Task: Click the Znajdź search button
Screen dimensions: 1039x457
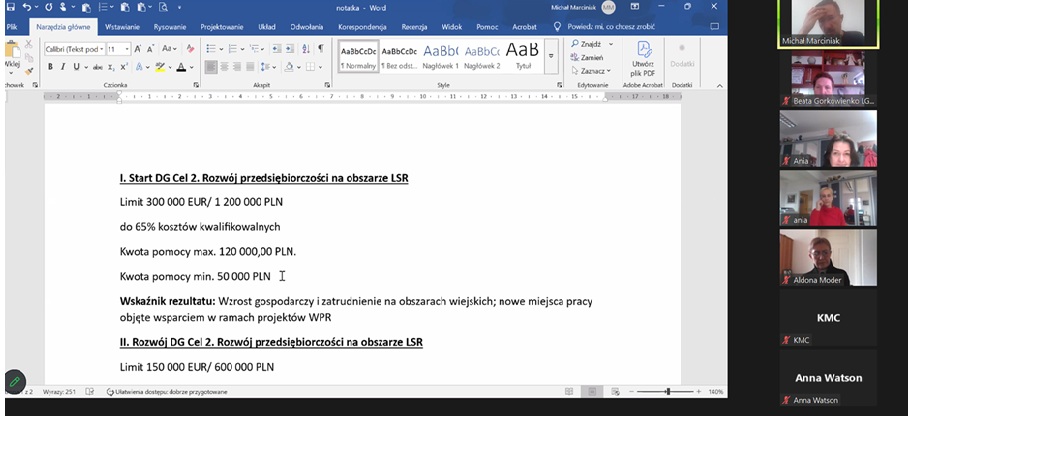Action: 587,44
